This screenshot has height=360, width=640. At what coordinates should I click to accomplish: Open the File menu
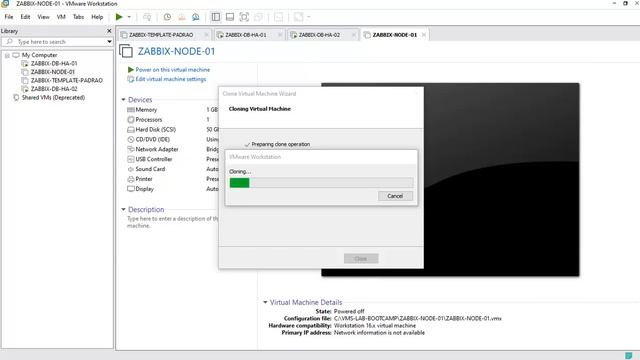(x=9, y=17)
